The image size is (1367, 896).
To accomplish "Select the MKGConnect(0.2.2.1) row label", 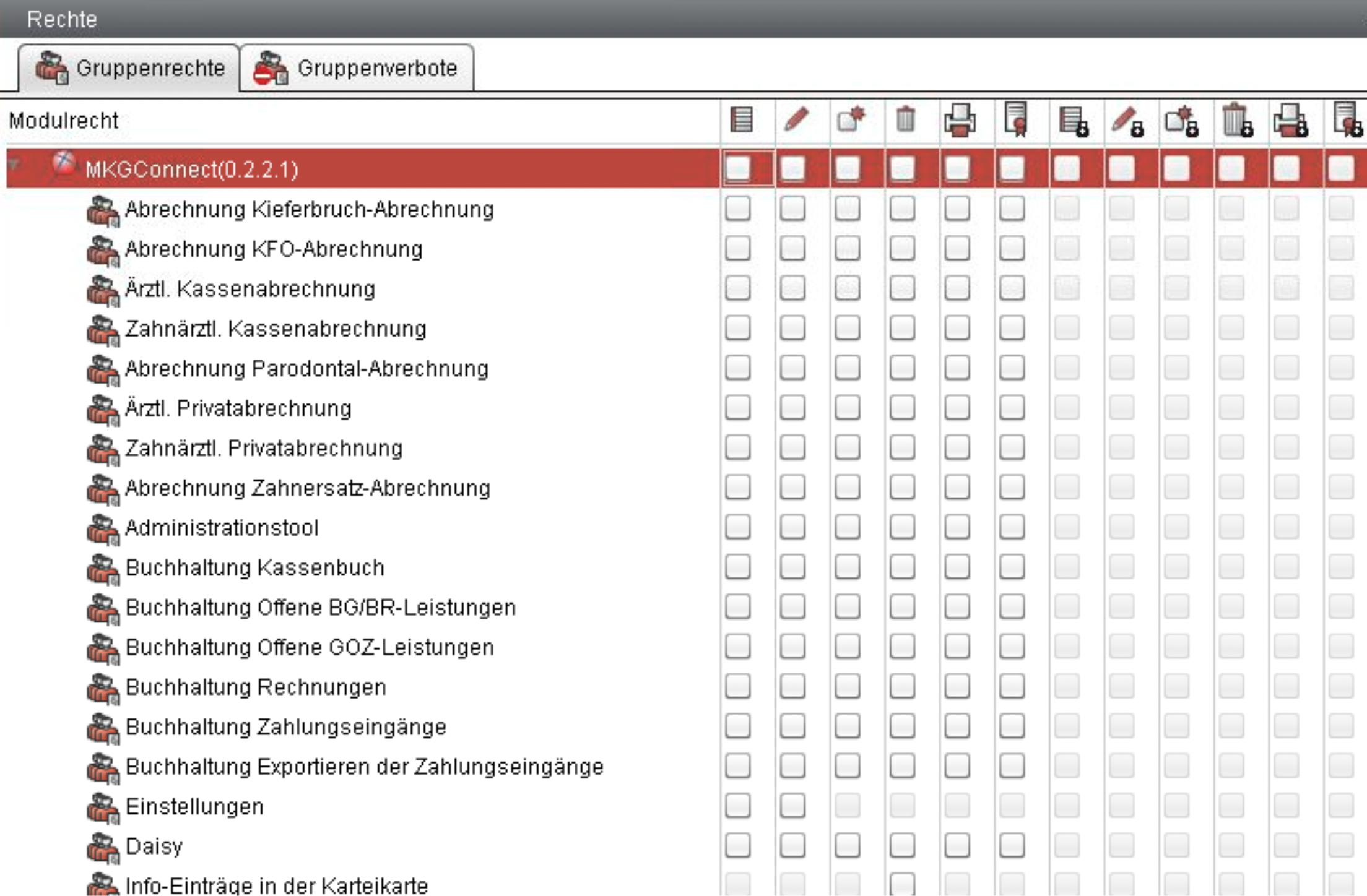I will pos(192,169).
